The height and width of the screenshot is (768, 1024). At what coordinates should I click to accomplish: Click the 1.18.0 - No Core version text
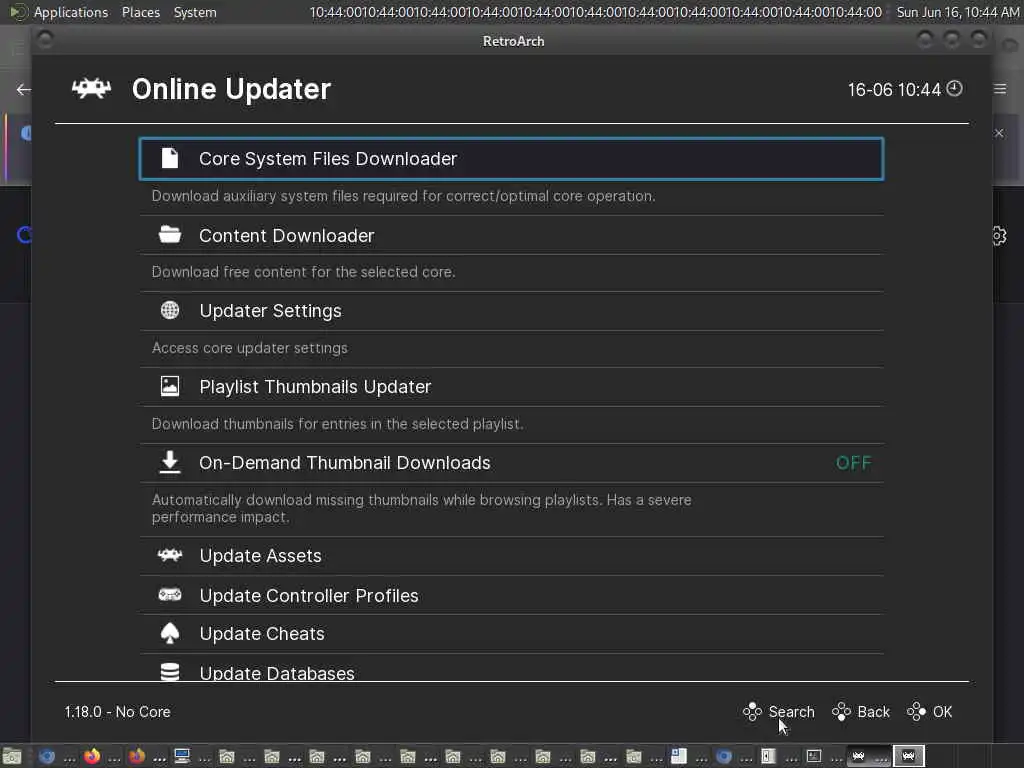click(x=118, y=712)
